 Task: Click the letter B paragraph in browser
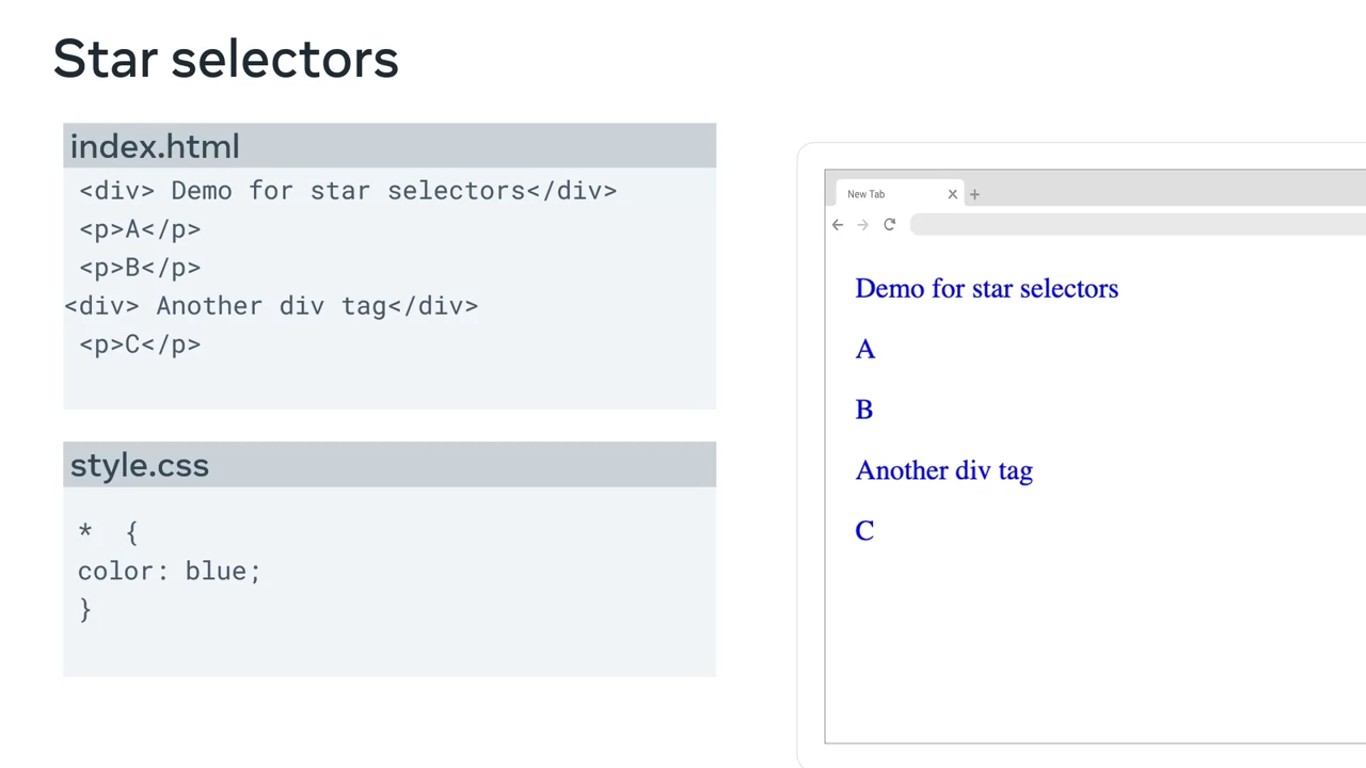(x=864, y=410)
